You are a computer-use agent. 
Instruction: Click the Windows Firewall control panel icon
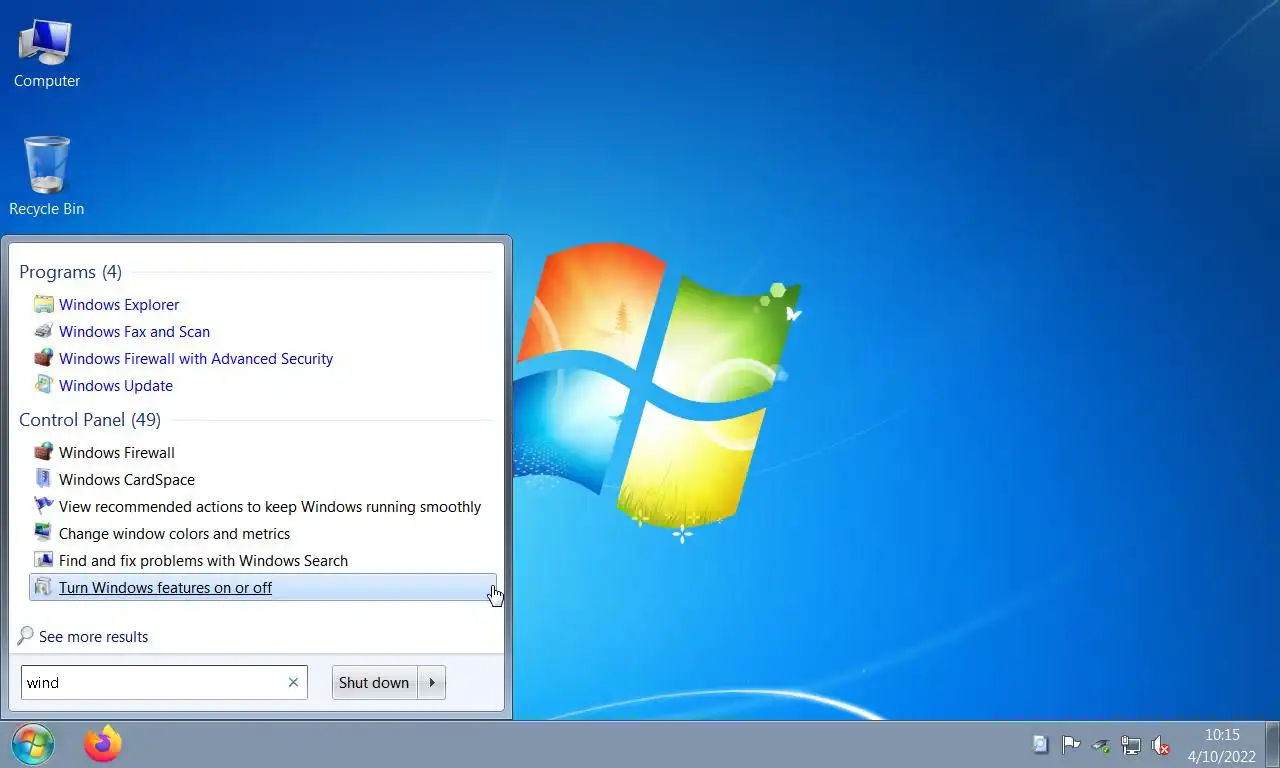pos(43,452)
